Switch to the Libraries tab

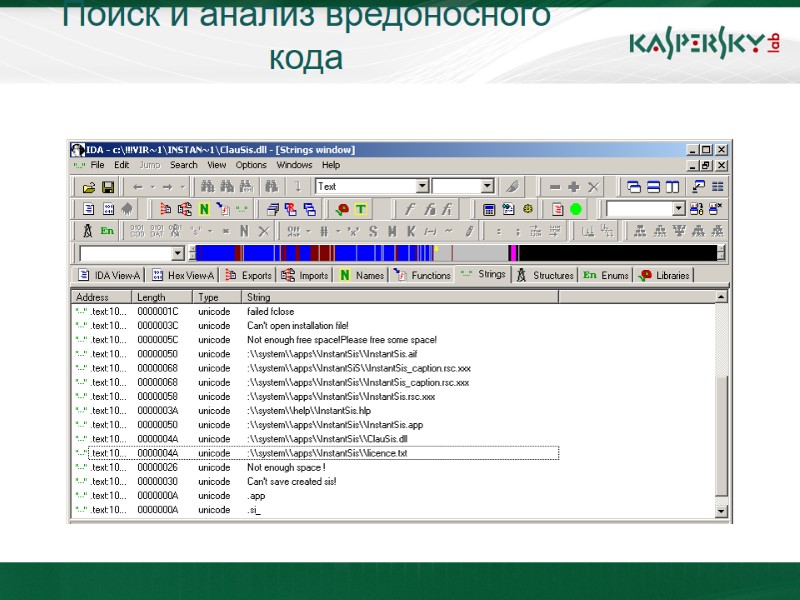click(664, 275)
